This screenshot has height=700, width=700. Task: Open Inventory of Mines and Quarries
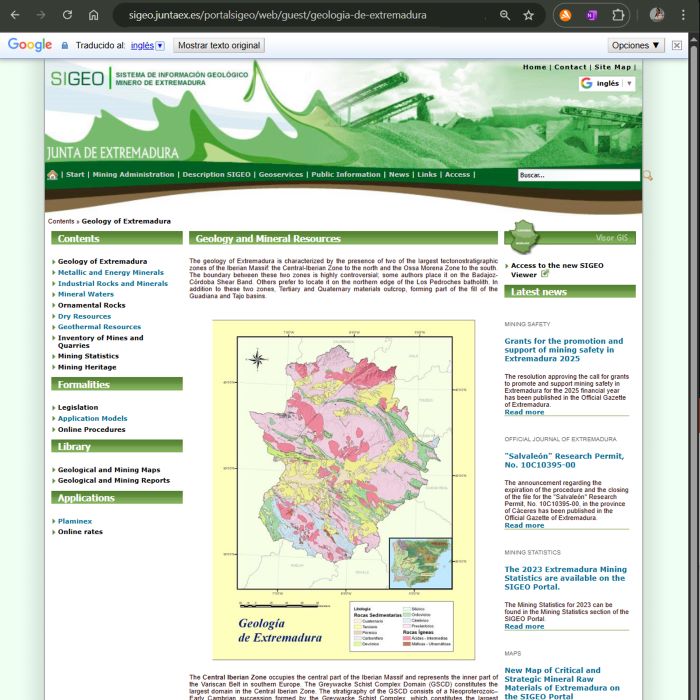click(100, 342)
